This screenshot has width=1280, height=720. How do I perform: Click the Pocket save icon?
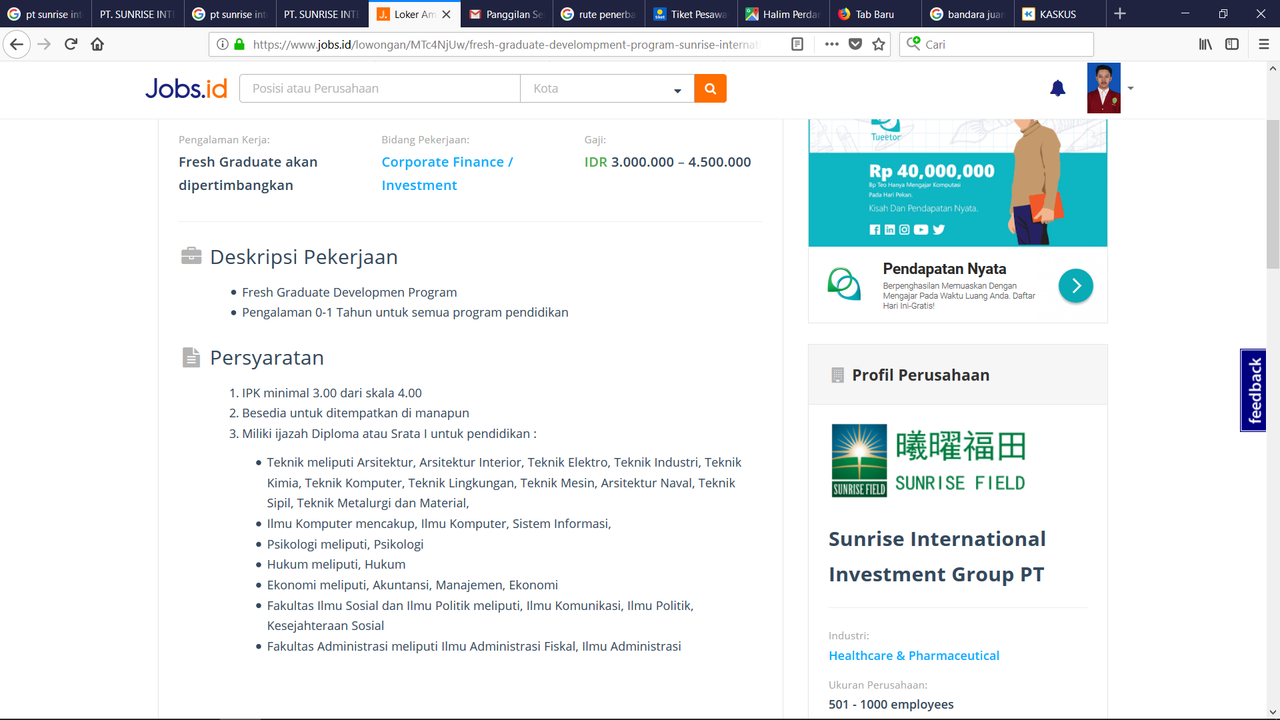point(855,44)
